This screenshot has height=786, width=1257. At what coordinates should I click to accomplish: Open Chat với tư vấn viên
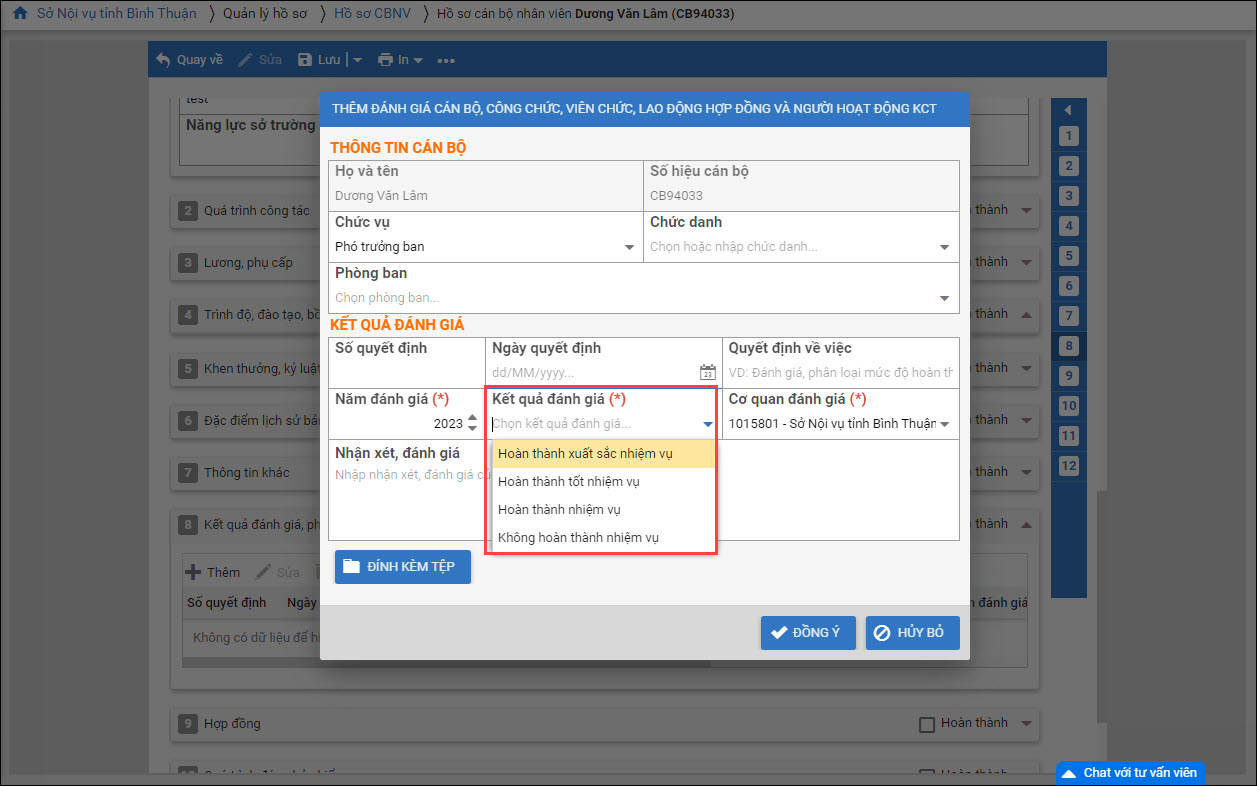(1131, 773)
